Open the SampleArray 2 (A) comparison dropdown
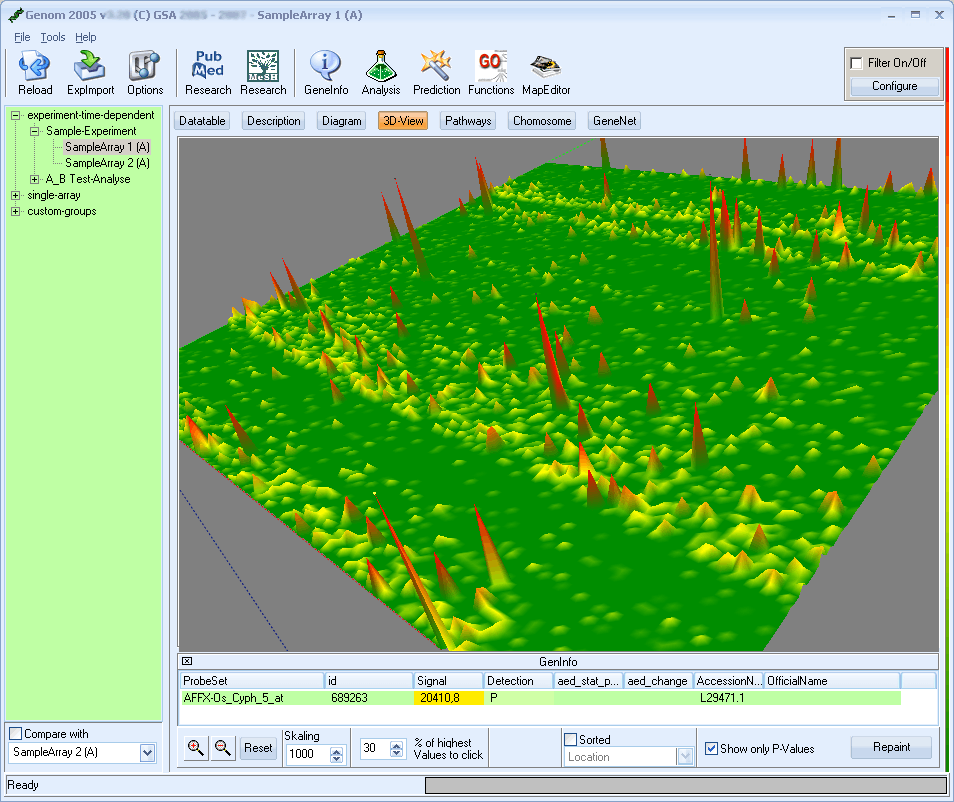Image resolution: width=954 pixels, height=802 pixels. pos(148,752)
